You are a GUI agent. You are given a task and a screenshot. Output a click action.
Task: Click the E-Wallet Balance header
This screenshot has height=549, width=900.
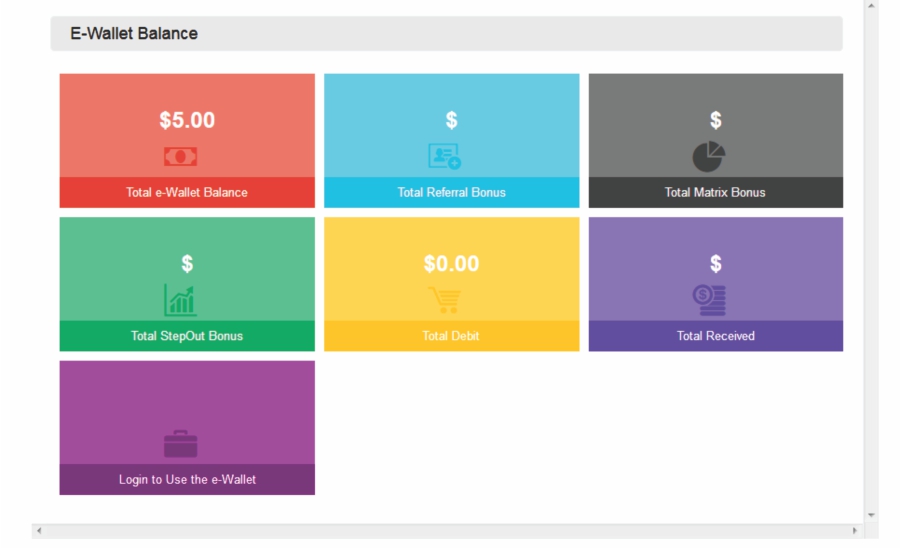[x=134, y=33]
